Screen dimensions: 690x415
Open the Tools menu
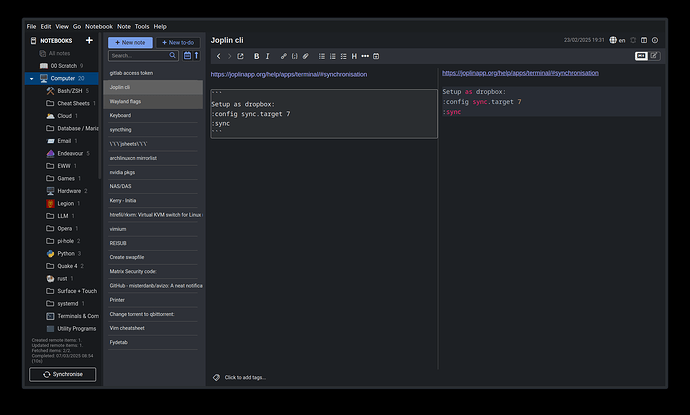[142, 26]
